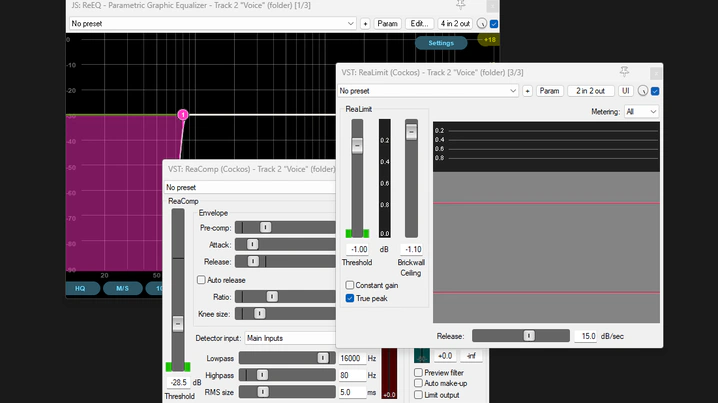Check Auto make-up in ReaComp
718x403 pixels.
pos(418,383)
